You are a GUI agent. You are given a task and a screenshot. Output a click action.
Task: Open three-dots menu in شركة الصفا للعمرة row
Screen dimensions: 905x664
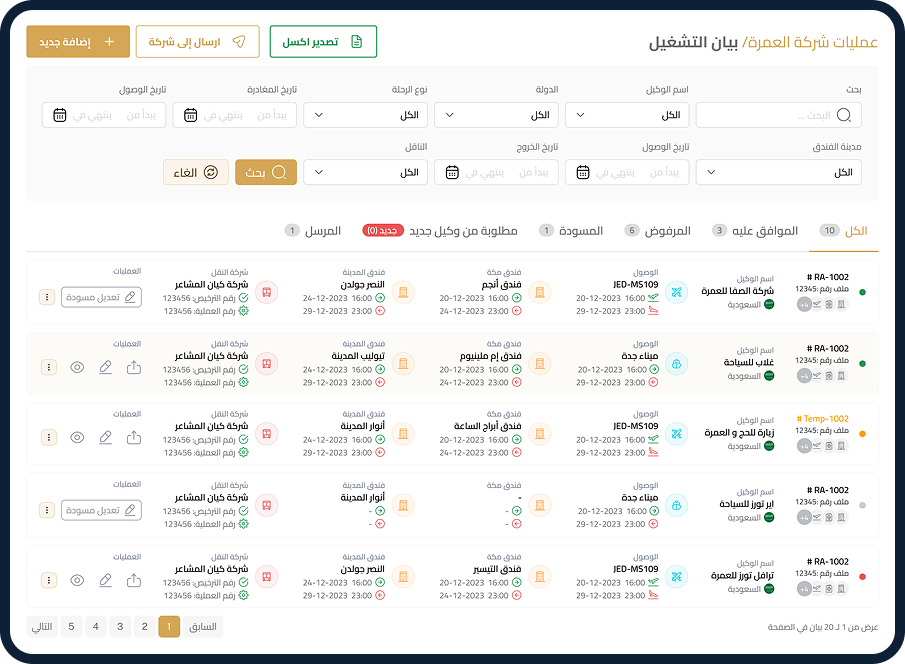(x=46, y=297)
